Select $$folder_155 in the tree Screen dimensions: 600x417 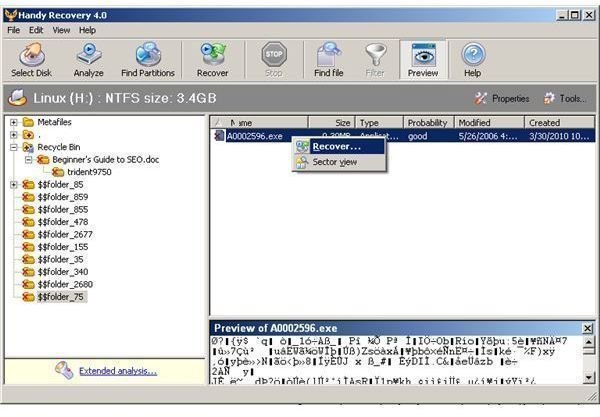coord(63,247)
